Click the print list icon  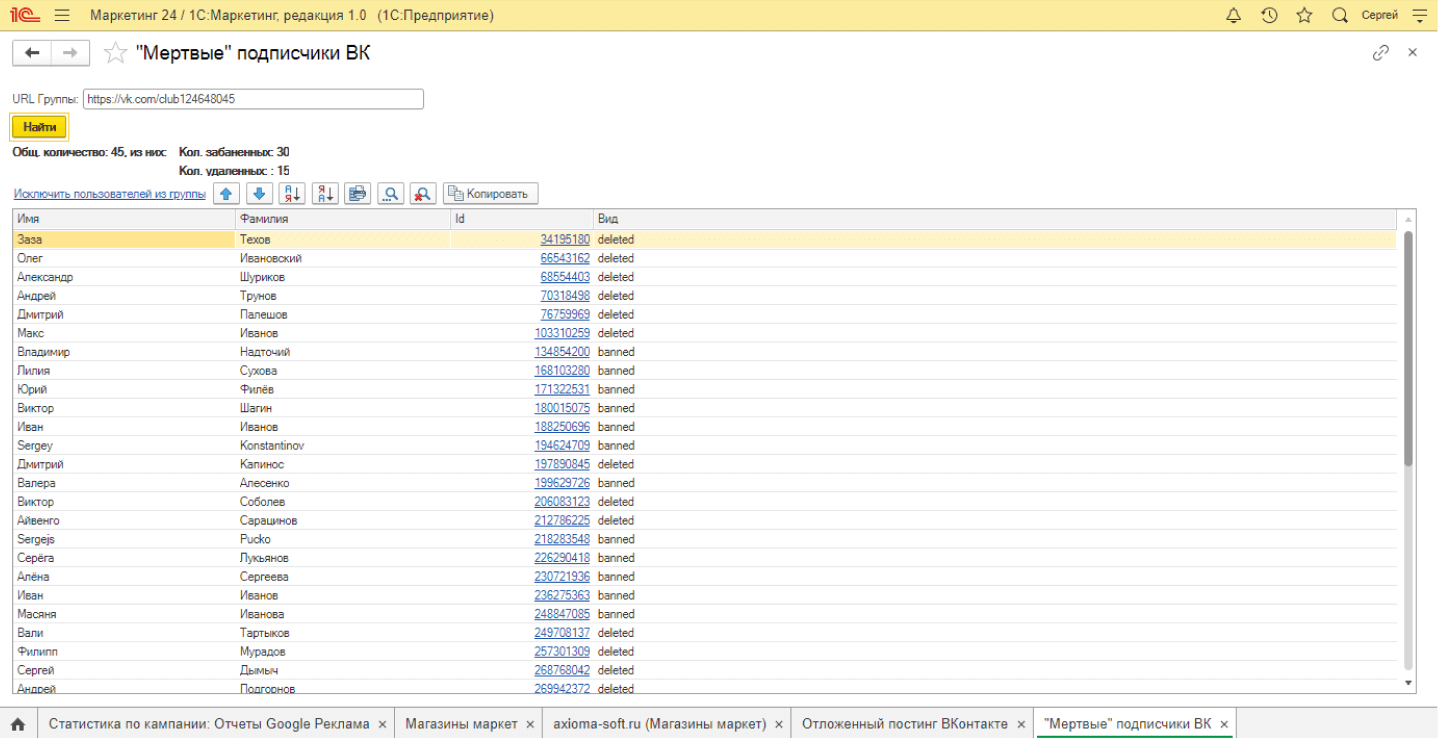tap(357, 194)
